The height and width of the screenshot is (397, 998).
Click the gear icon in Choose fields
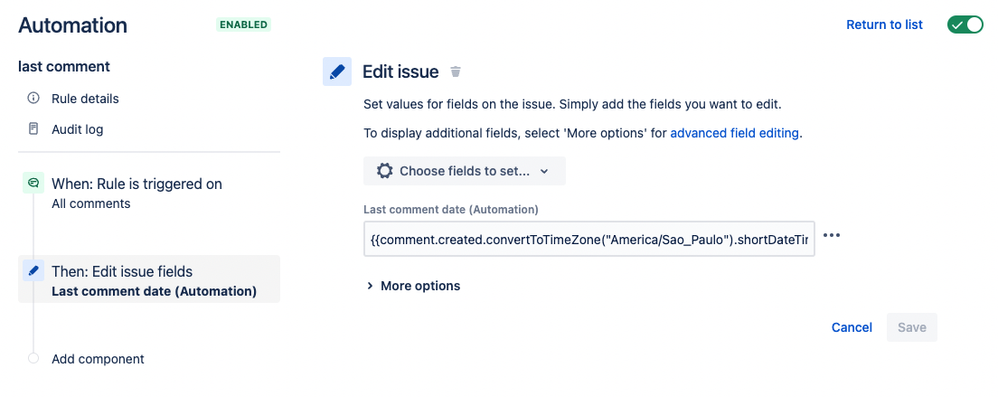[x=384, y=171]
